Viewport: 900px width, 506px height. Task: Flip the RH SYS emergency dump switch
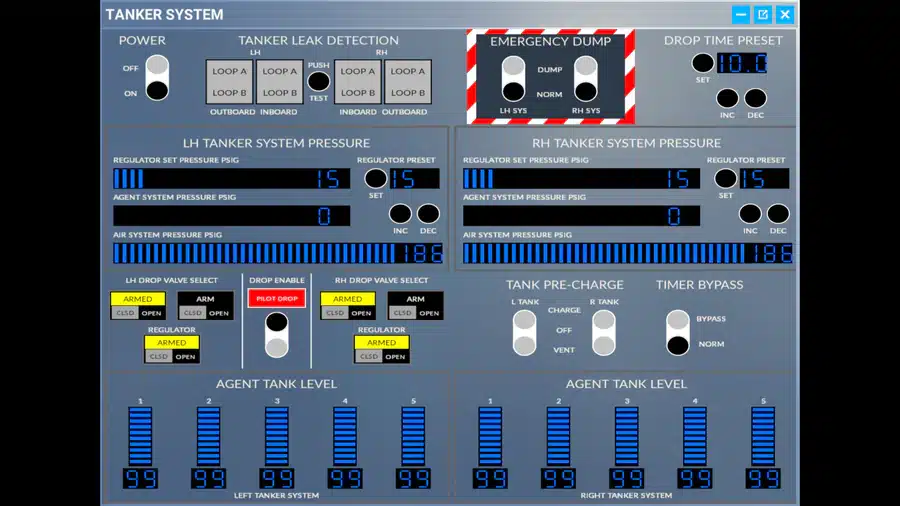pos(585,79)
